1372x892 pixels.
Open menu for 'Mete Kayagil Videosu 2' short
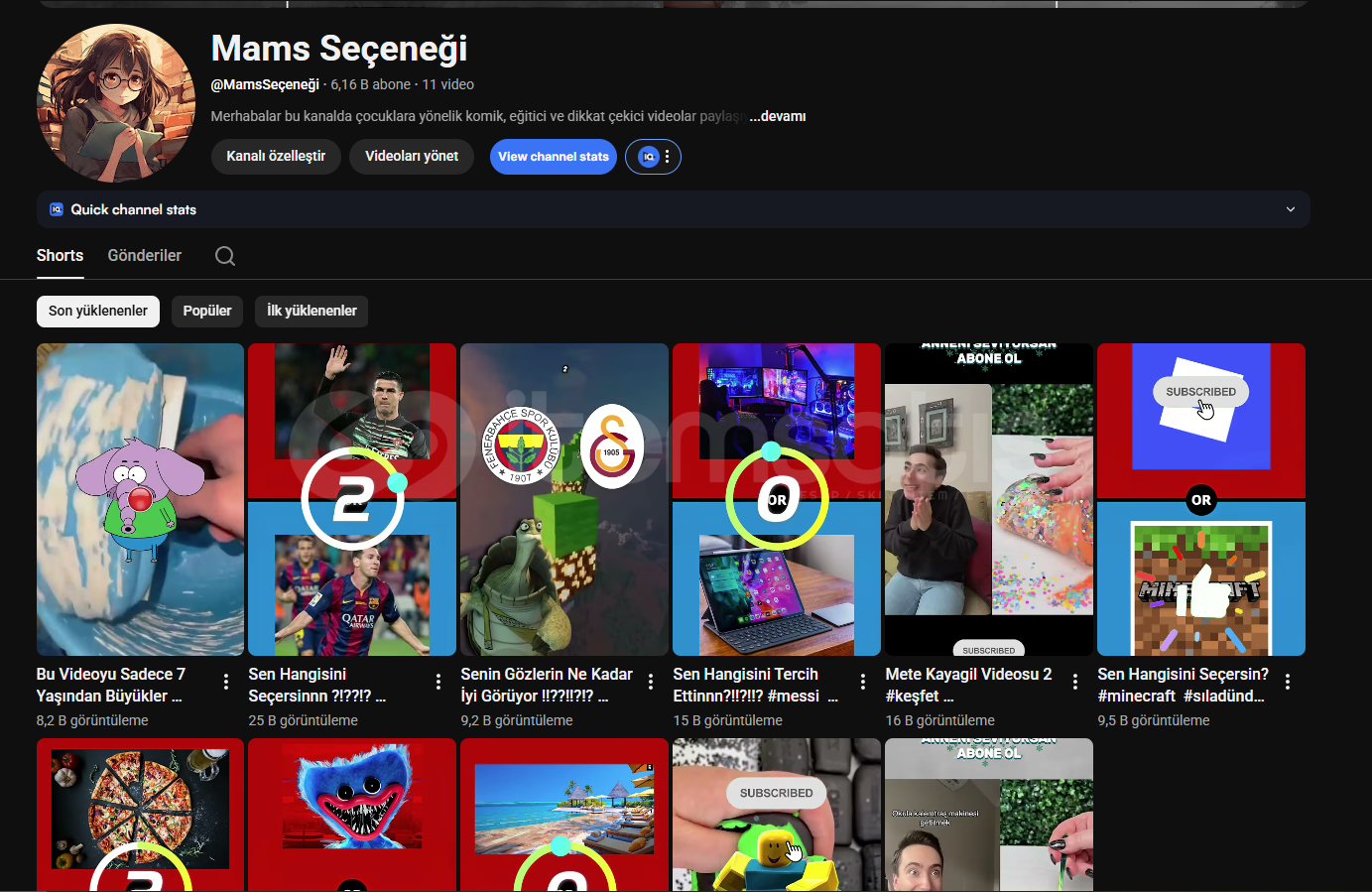(x=1075, y=682)
